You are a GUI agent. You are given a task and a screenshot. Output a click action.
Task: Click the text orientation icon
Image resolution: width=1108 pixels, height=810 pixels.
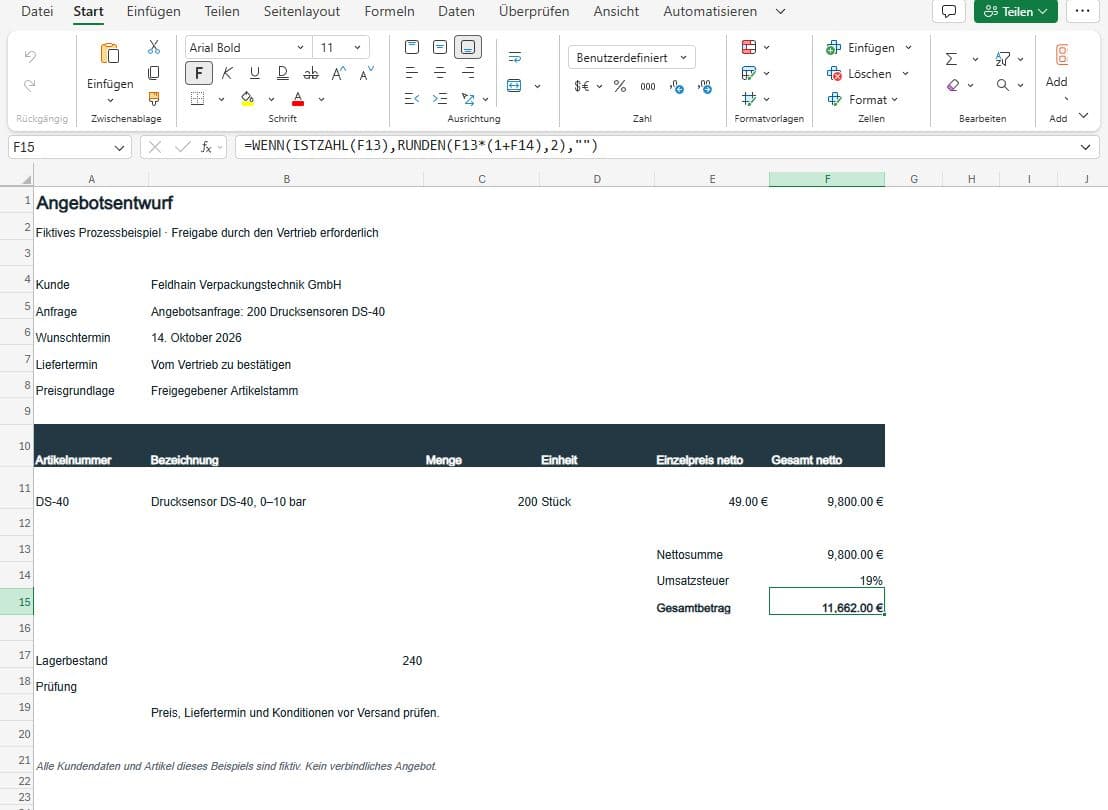[468, 99]
